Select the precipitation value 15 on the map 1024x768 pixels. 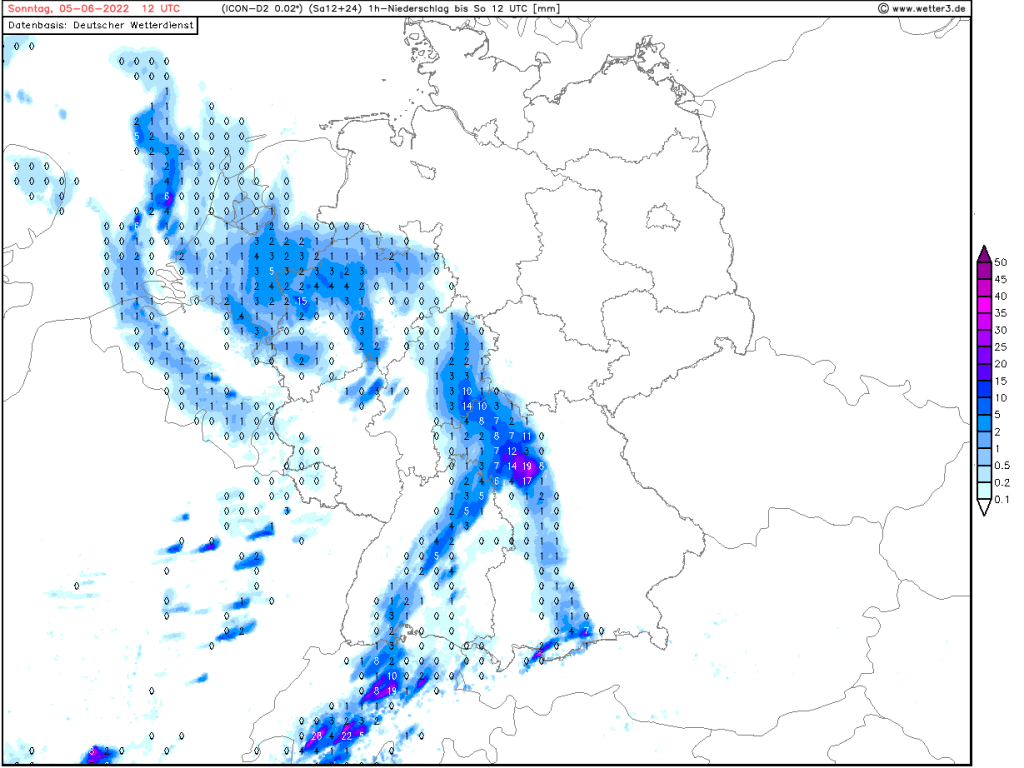(302, 301)
